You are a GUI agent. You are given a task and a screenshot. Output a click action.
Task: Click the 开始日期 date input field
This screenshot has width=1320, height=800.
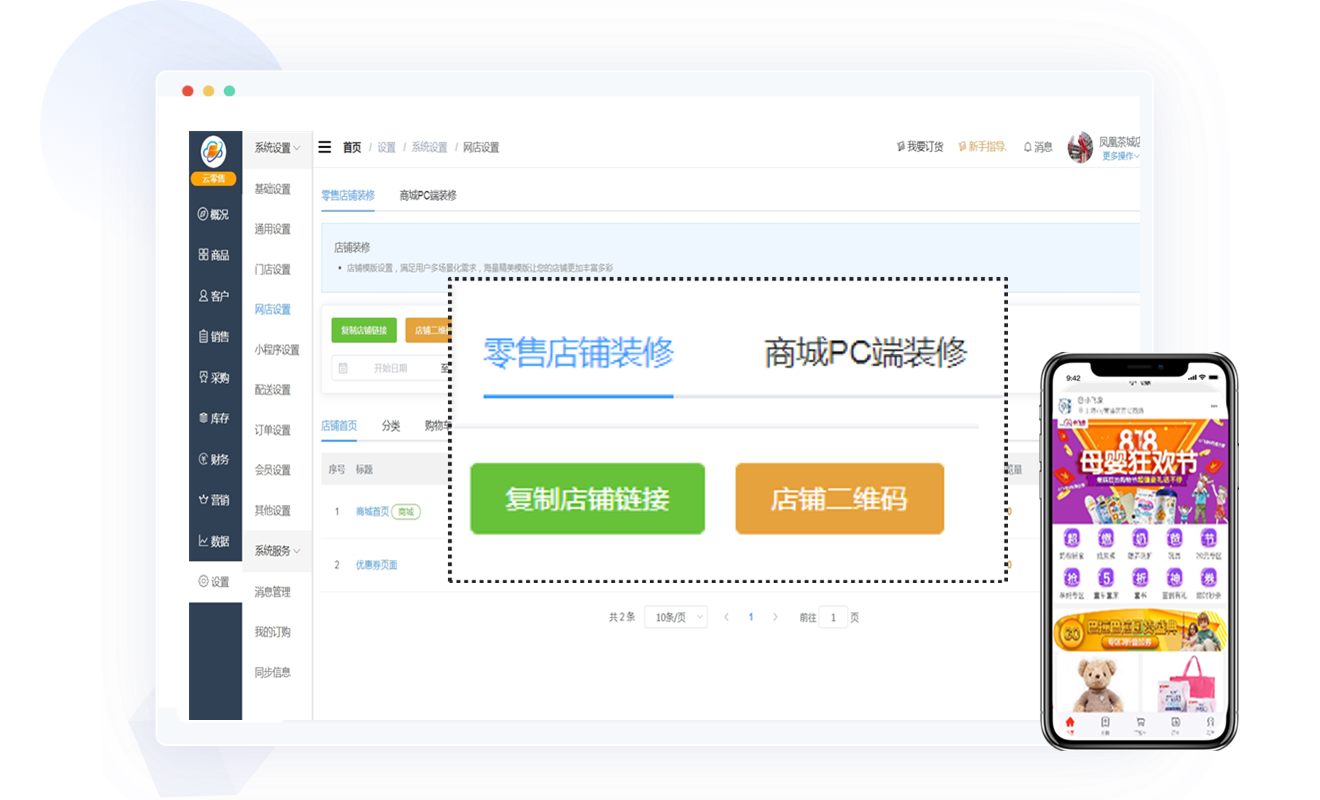click(x=390, y=368)
